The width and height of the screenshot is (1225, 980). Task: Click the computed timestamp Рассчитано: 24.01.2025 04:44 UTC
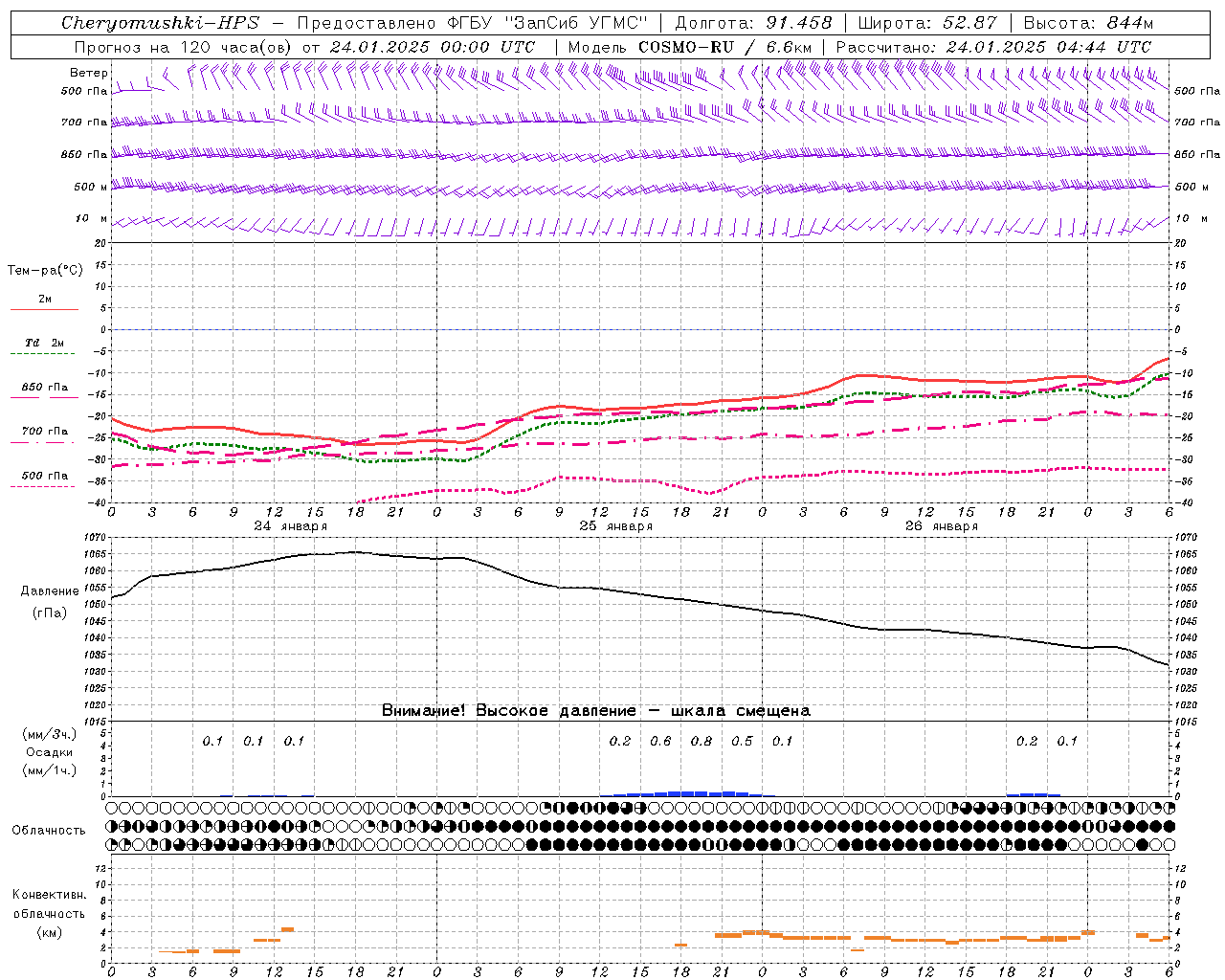[x=993, y=47]
